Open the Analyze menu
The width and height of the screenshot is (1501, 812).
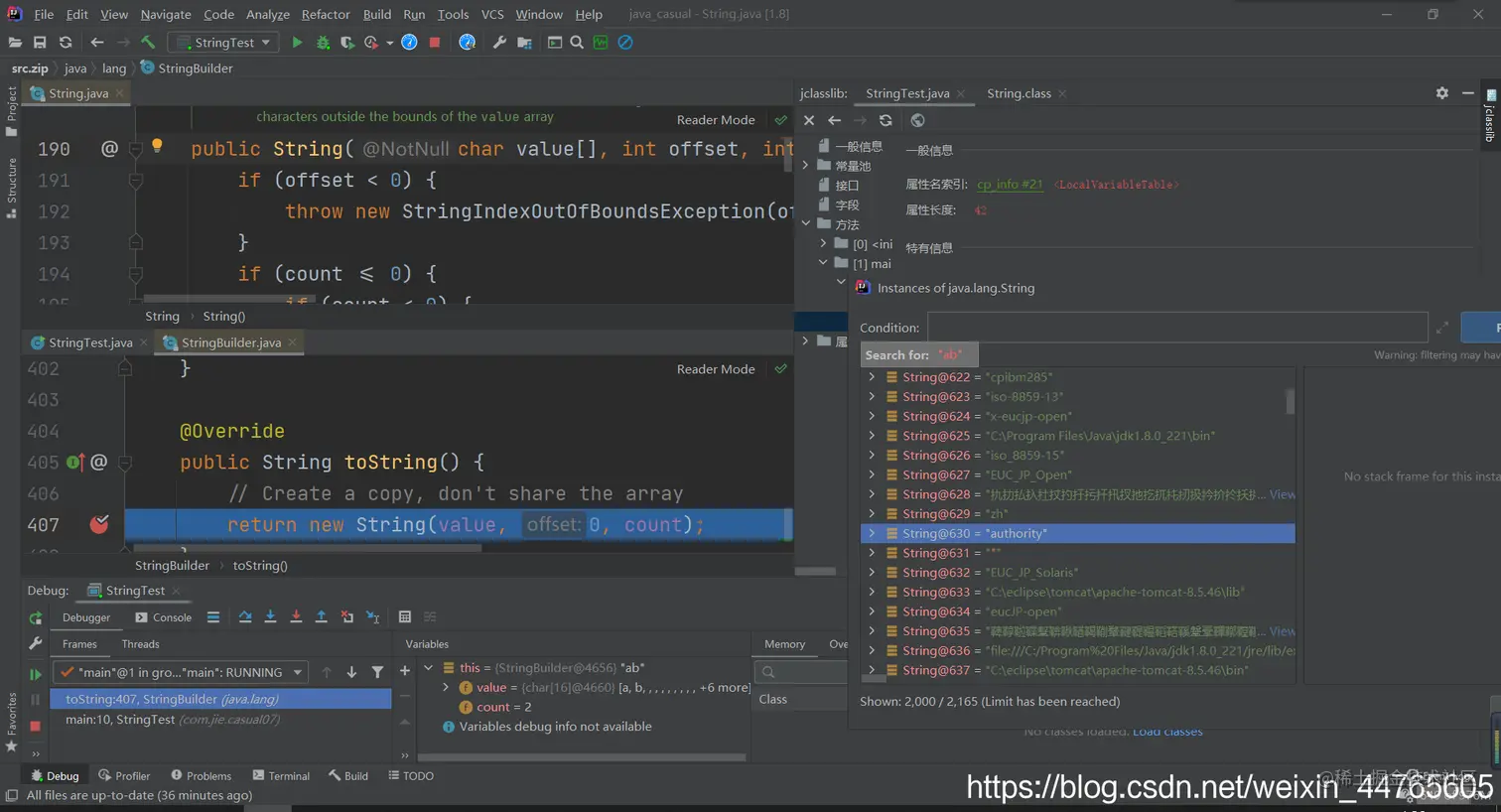point(268,14)
